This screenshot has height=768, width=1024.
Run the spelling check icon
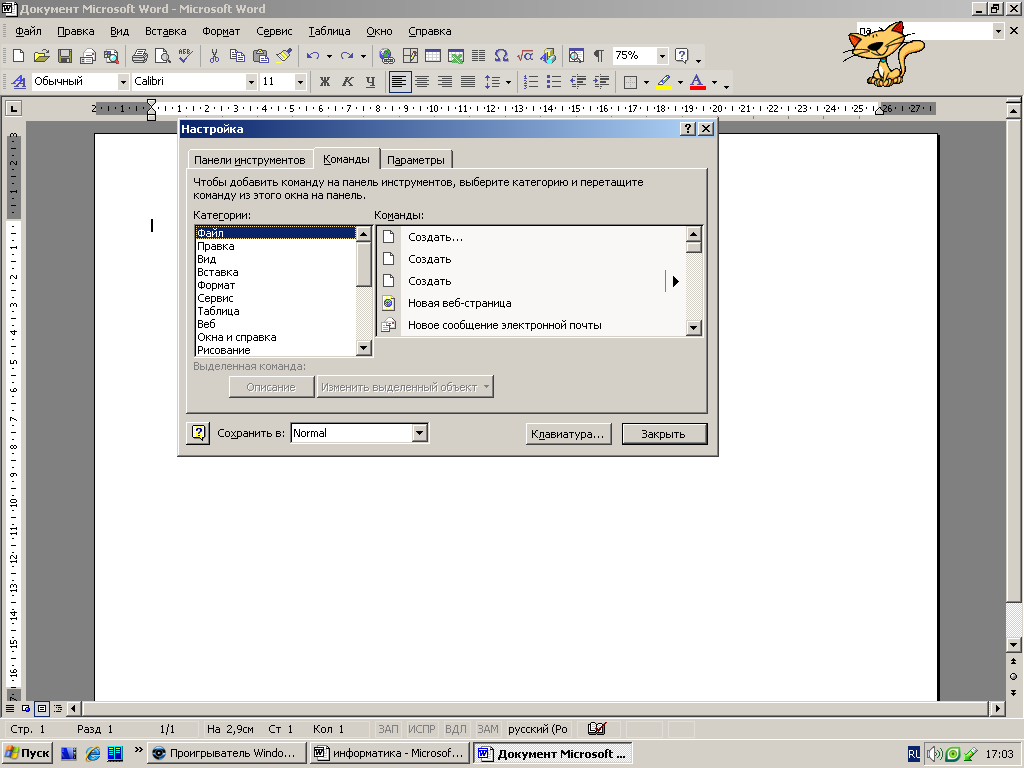point(185,56)
